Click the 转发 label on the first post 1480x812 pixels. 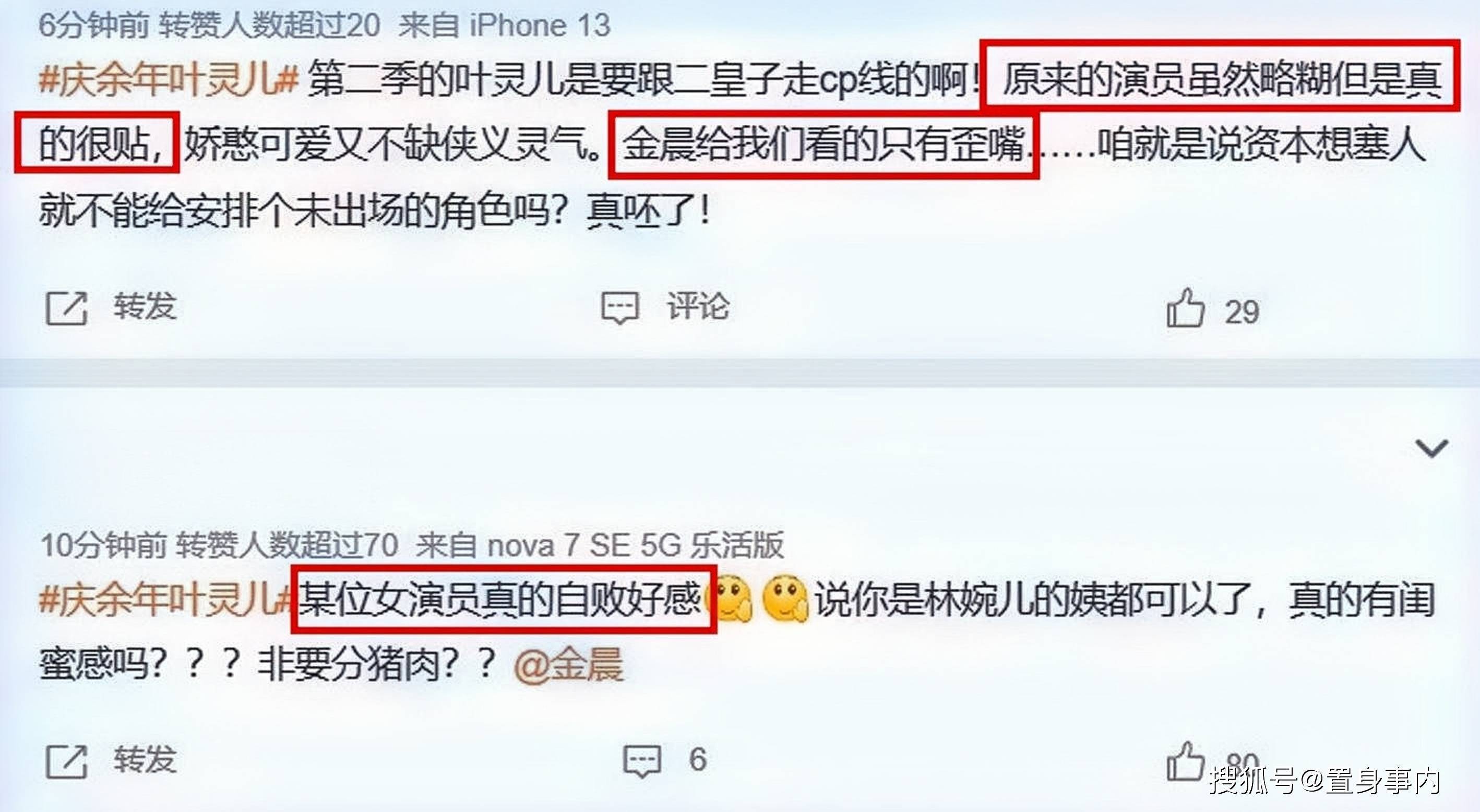[144, 306]
